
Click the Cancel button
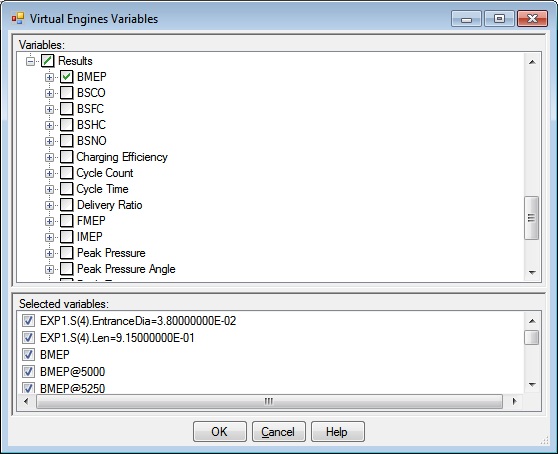click(x=278, y=432)
